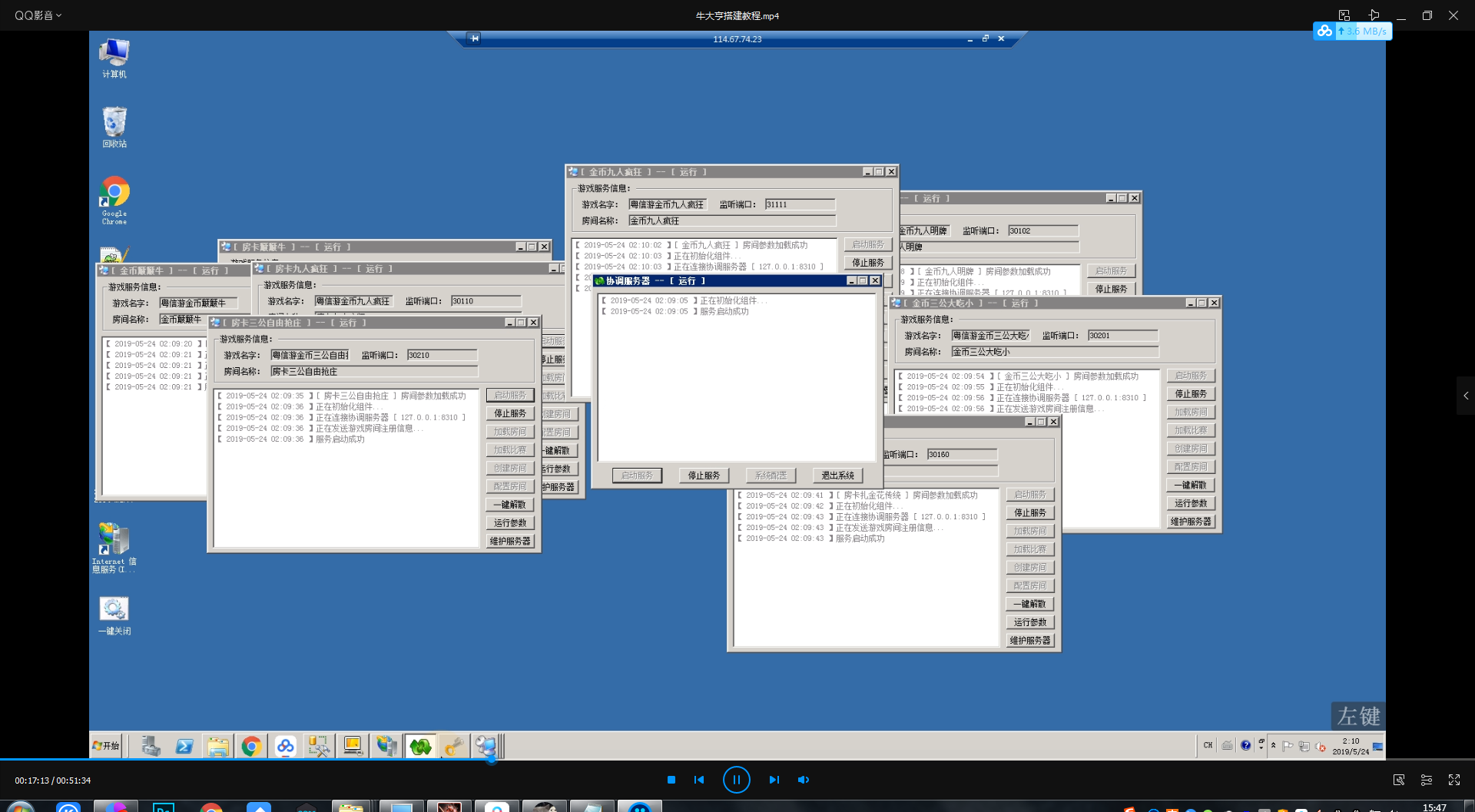Image resolution: width=1475 pixels, height=812 pixels.
Task: Open the 开始 start menu
Action: (x=106, y=746)
